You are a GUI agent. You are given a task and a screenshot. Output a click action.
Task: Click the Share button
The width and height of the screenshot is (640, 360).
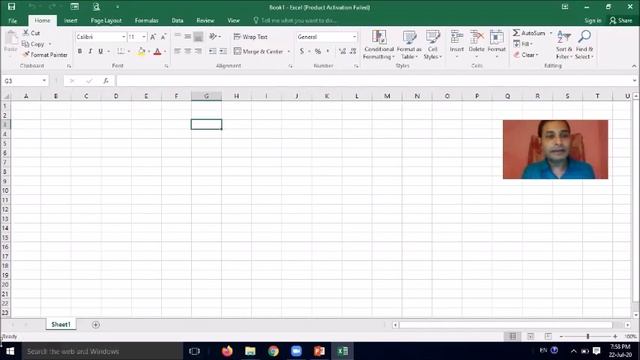(x=621, y=20)
